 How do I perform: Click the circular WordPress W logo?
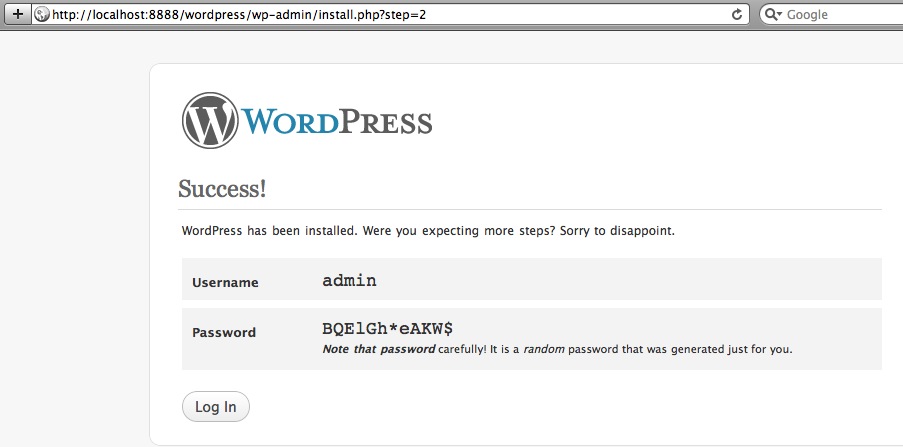click(x=210, y=120)
